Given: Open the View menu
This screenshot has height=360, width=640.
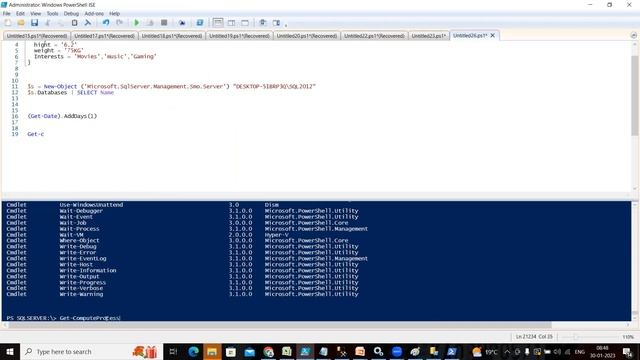Looking at the screenshot, I should [x=36, y=13].
